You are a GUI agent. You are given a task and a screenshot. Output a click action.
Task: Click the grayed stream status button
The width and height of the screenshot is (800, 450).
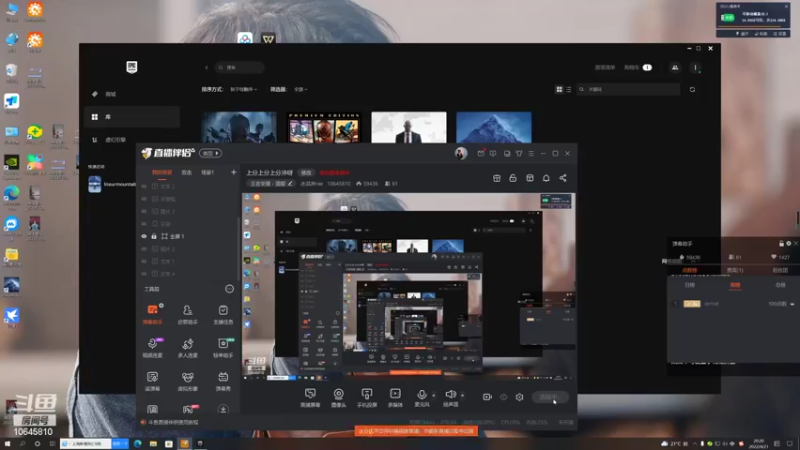pyautogui.click(x=550, y=397)
